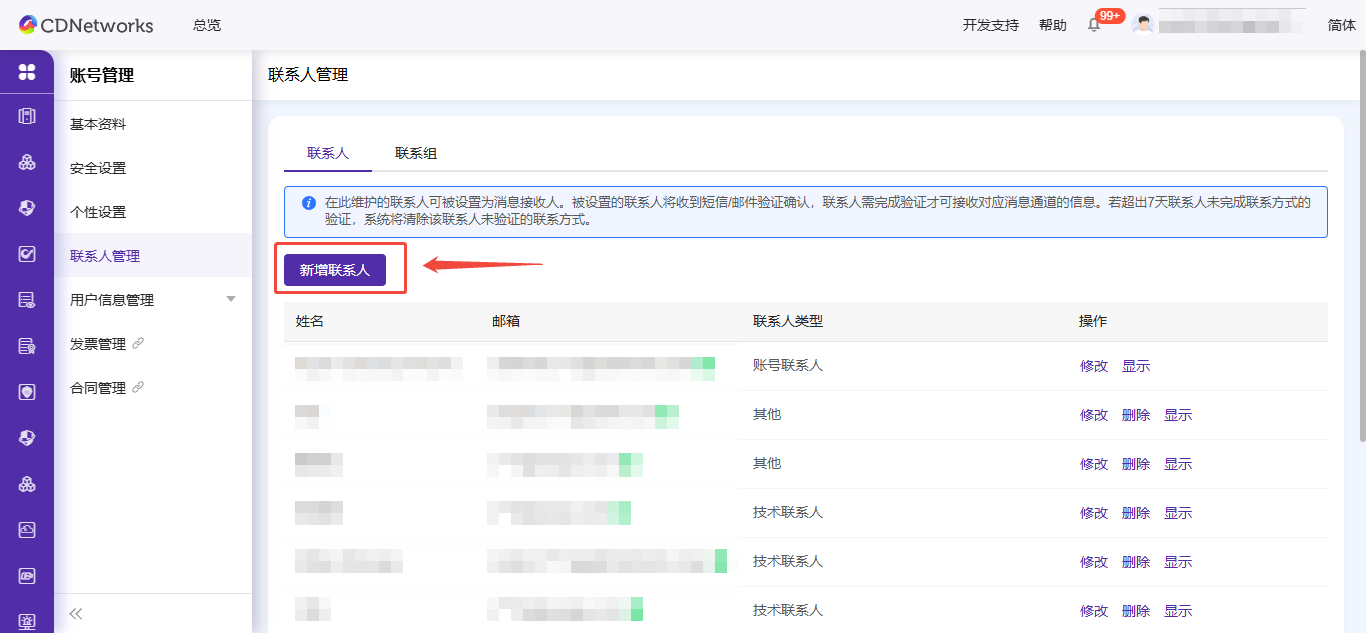Click 显示 on an 其他 contact row
1366x633 pixels.
[x=1177, y=414]
